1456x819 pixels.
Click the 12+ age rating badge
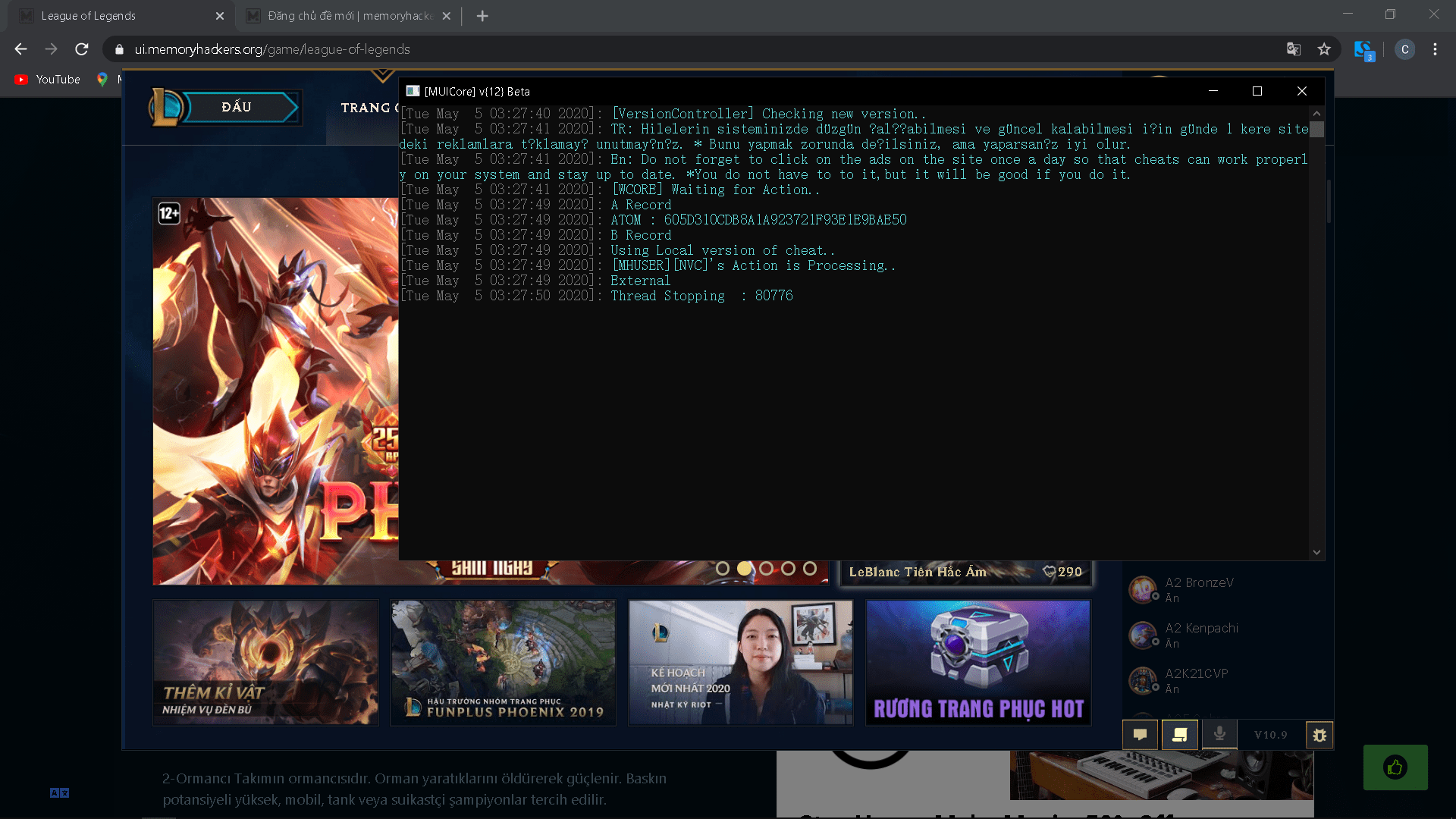pyautogui.click(x=169, y=213)
